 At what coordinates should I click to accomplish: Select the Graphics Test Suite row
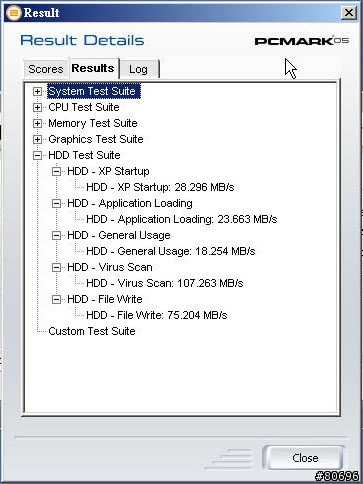click(x=96, y=139)
